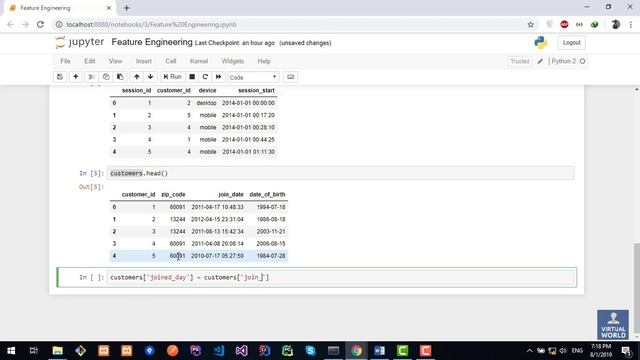
Task: Go back in browser history
Action: point(10,24)
